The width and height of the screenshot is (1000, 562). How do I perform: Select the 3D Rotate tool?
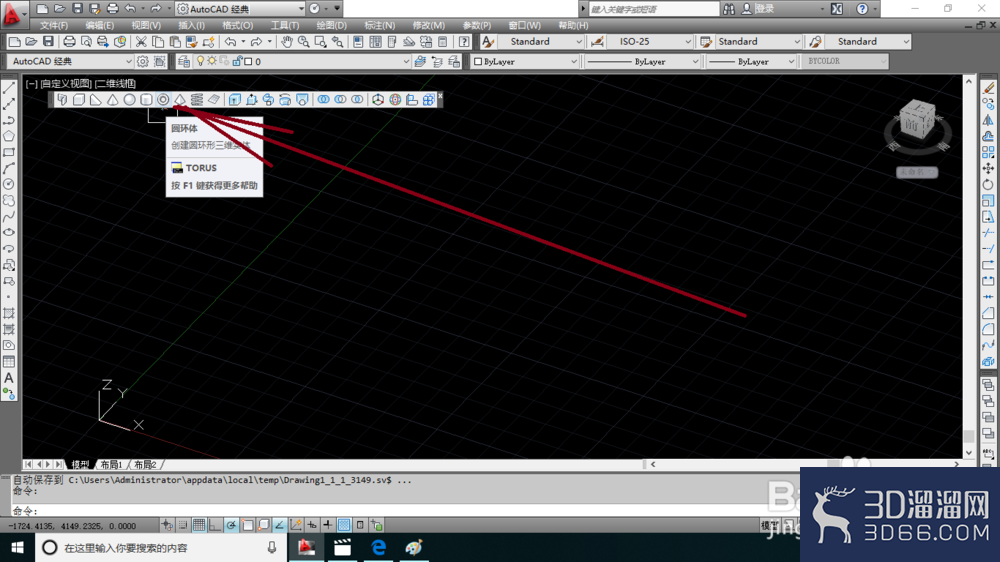tap(395, 100)
